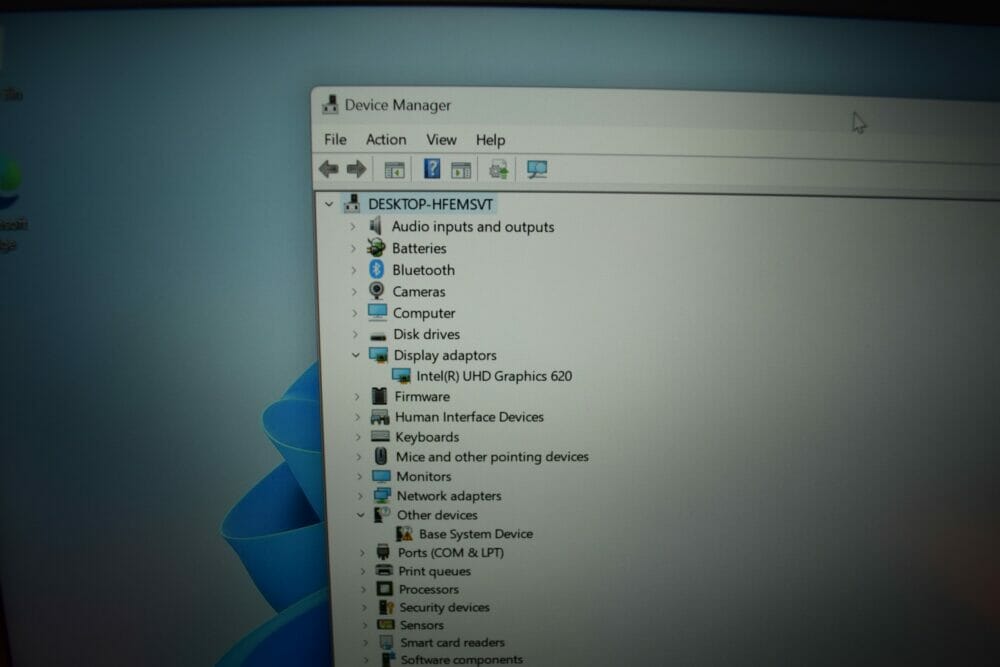Click the show/hide console tree icon
1000x667 pixels.
click(x=394, y=170)
